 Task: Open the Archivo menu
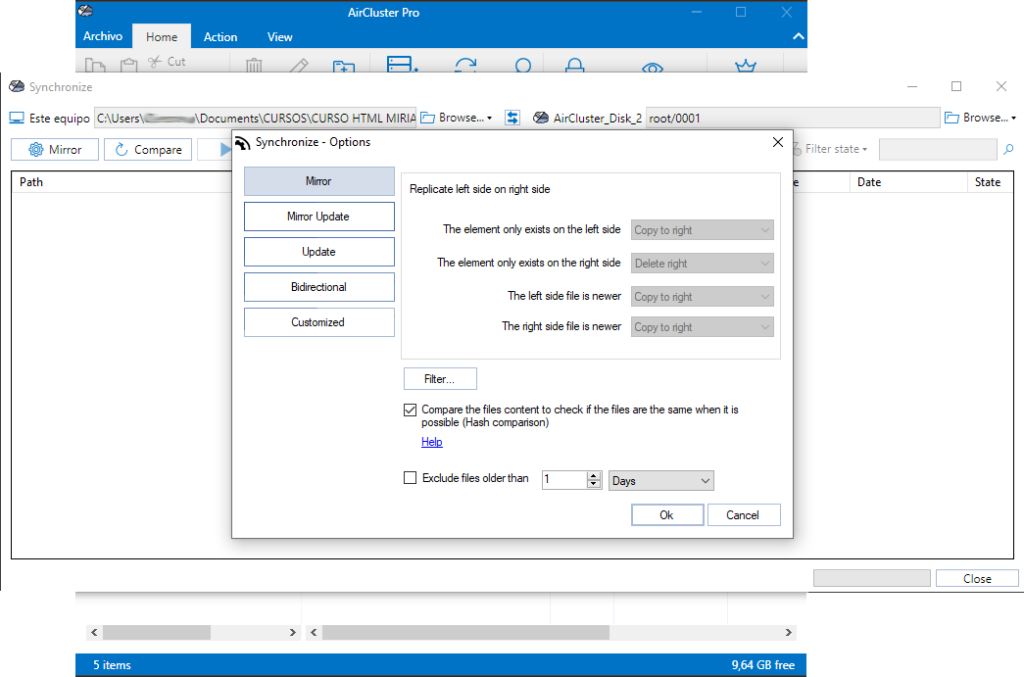pos(103,36)
